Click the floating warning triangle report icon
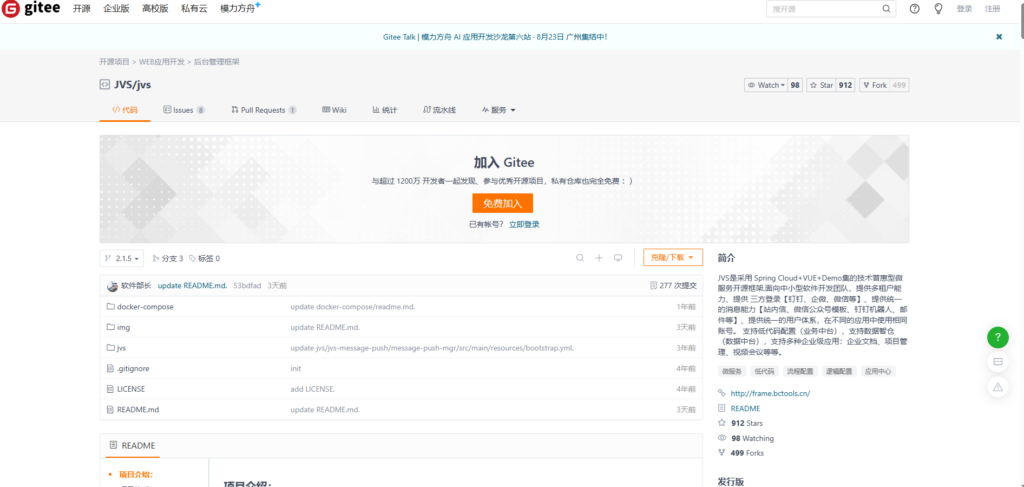 click(997, 387)
